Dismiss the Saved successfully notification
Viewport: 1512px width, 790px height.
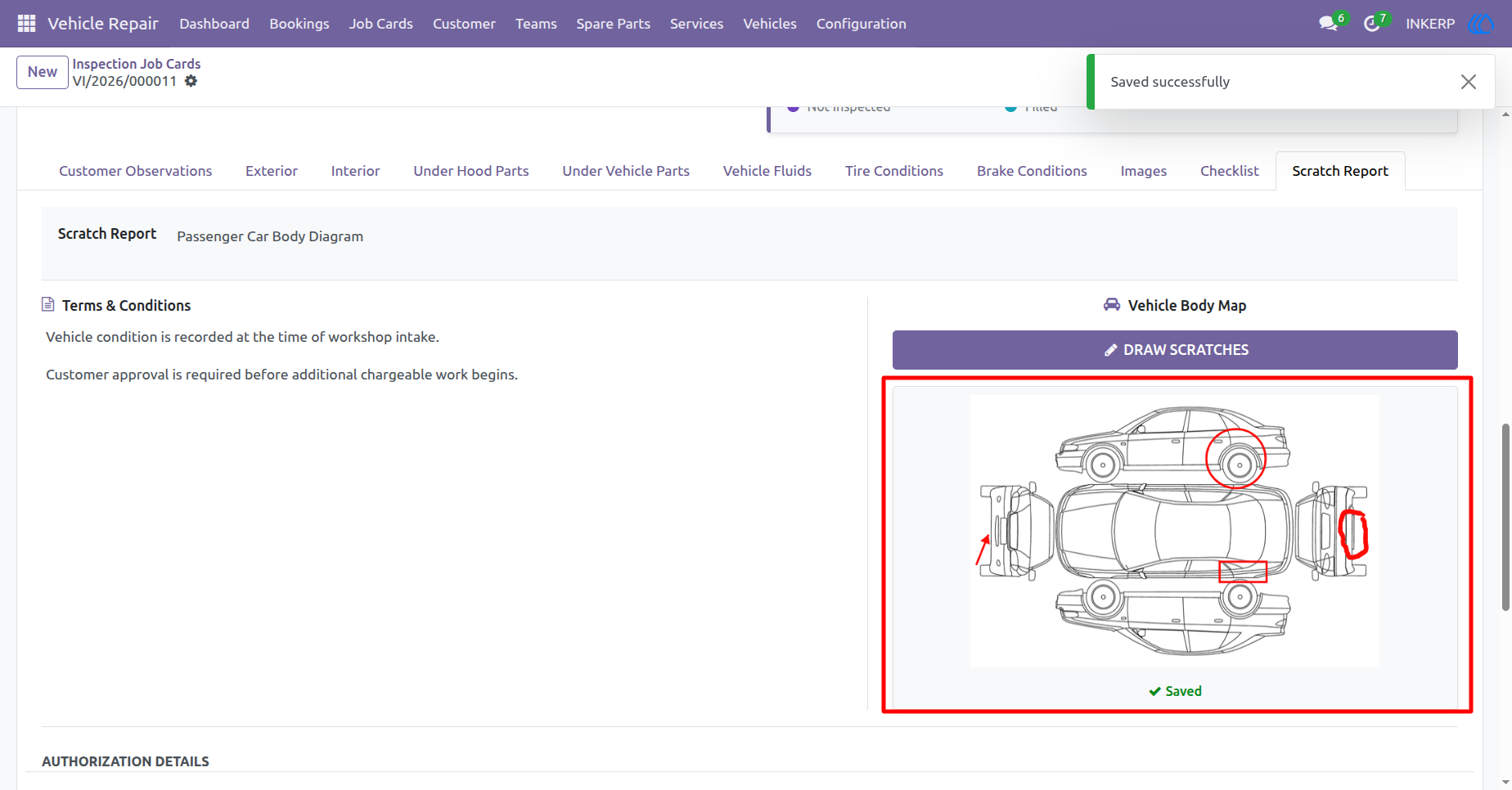point(1468,82)
